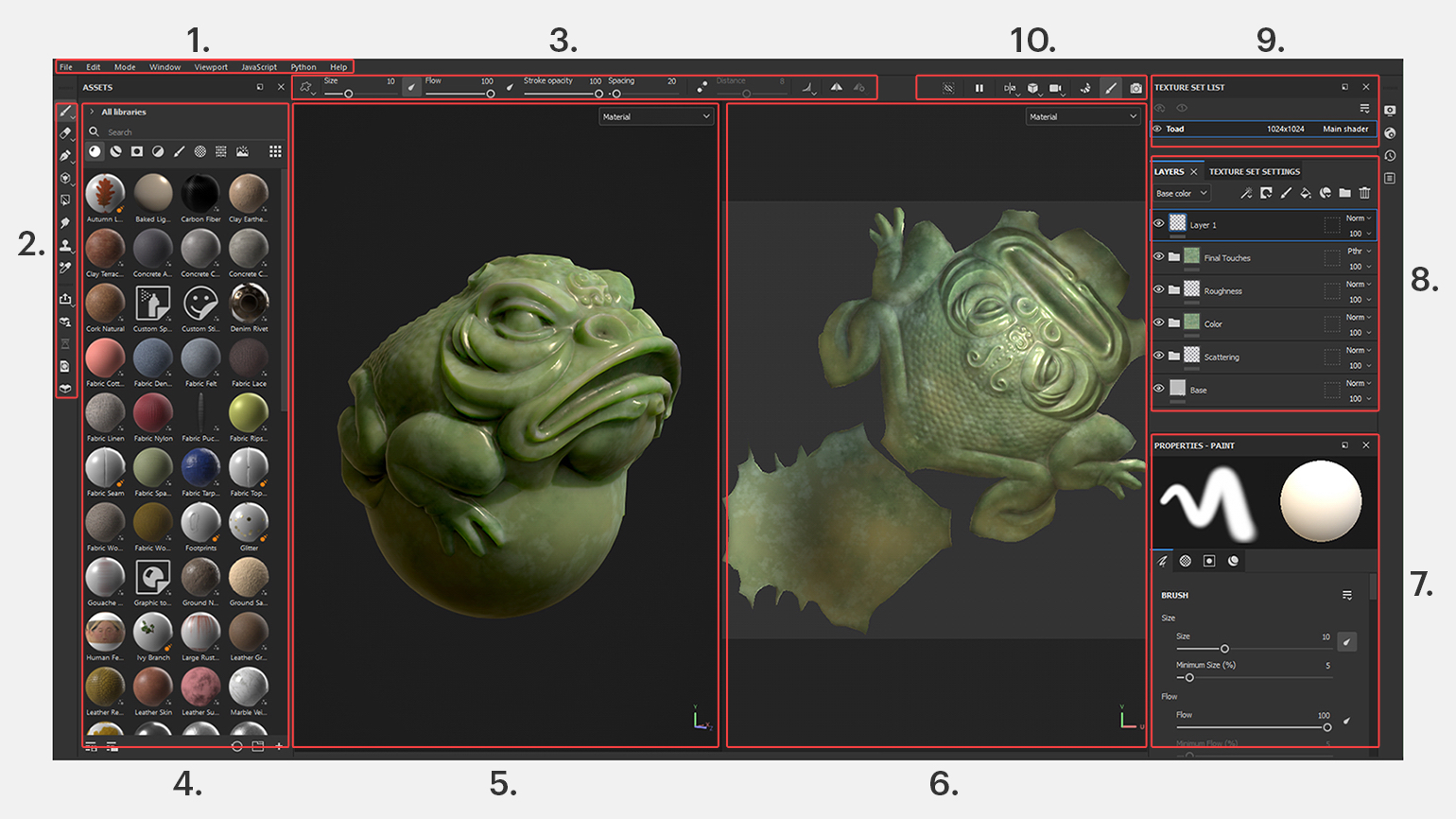Add a fill layer using paint bucket icon
This screenshot has height=819, width=1456.
(1305, 193)
